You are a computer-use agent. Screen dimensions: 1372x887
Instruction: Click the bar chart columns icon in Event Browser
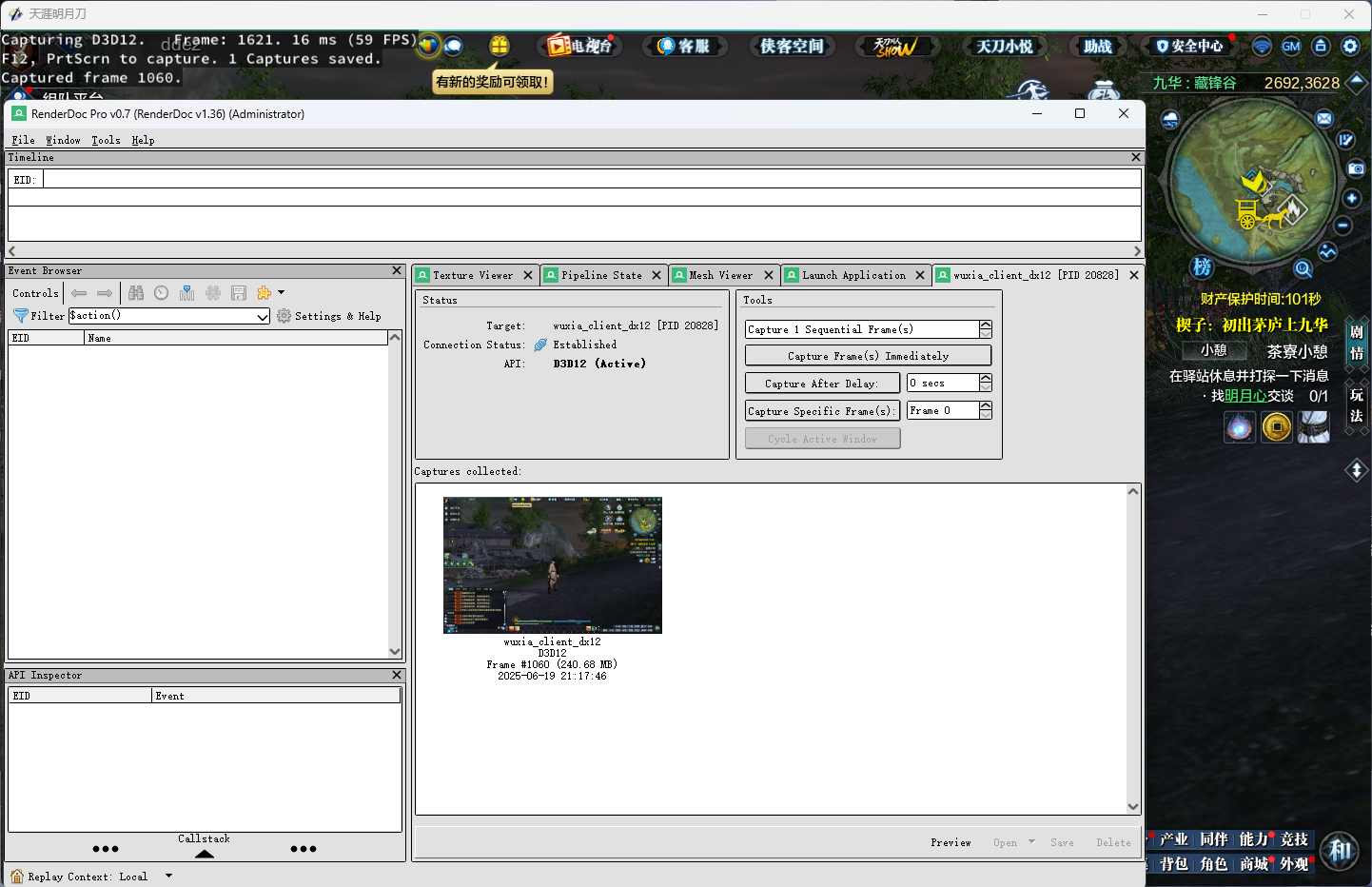pyautogui.click(x=186, y=293)
